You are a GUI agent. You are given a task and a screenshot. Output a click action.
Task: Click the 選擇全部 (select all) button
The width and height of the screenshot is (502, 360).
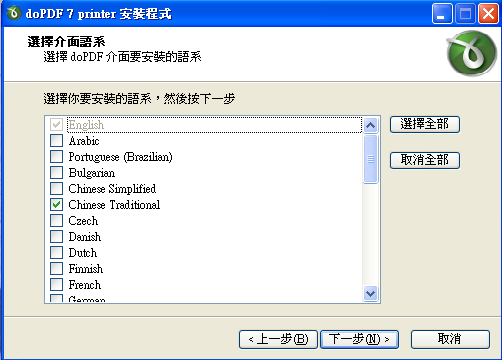[425, 124]
